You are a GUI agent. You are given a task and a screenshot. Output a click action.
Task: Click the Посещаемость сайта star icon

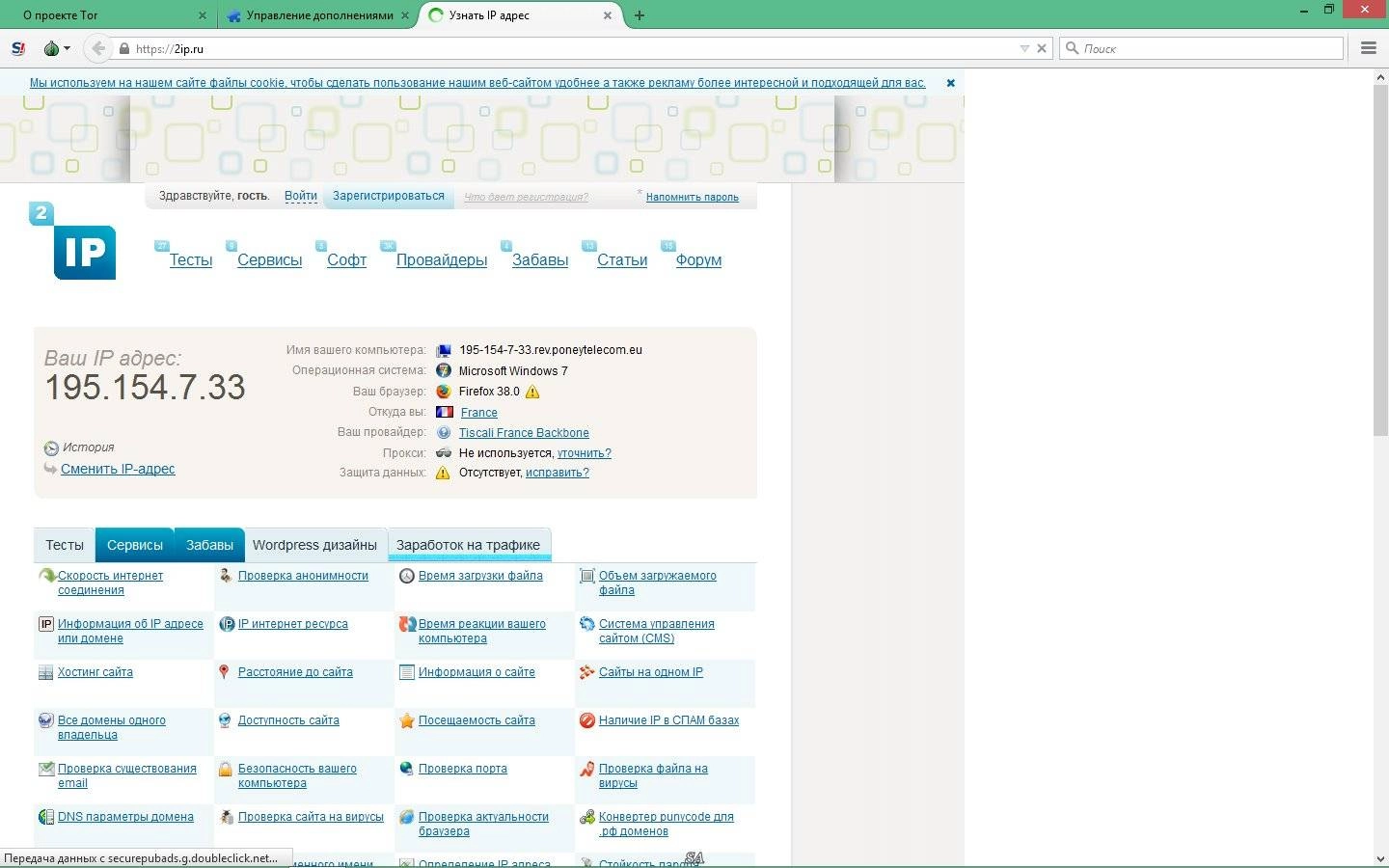pyautogui.click(x=407, y=720)
